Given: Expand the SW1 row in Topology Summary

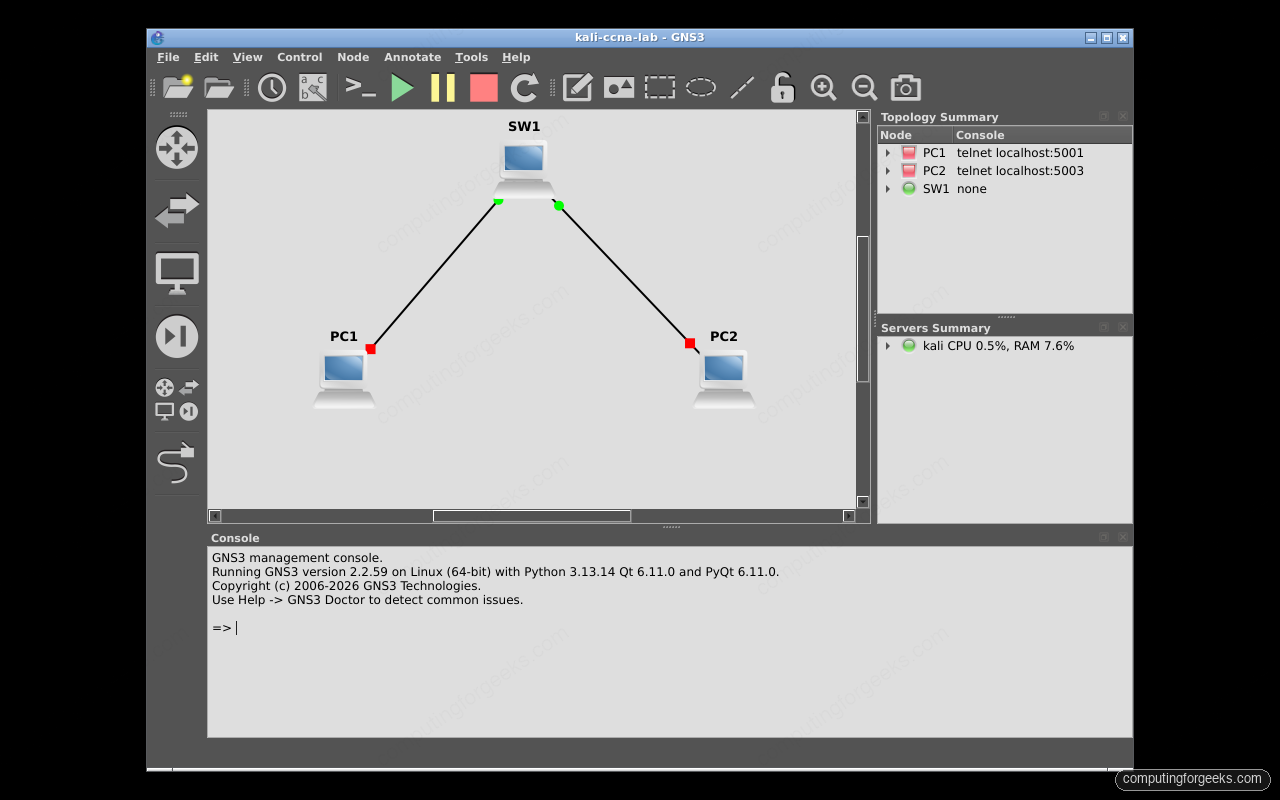Looking at the screenshot, I should tap(888, 189).
